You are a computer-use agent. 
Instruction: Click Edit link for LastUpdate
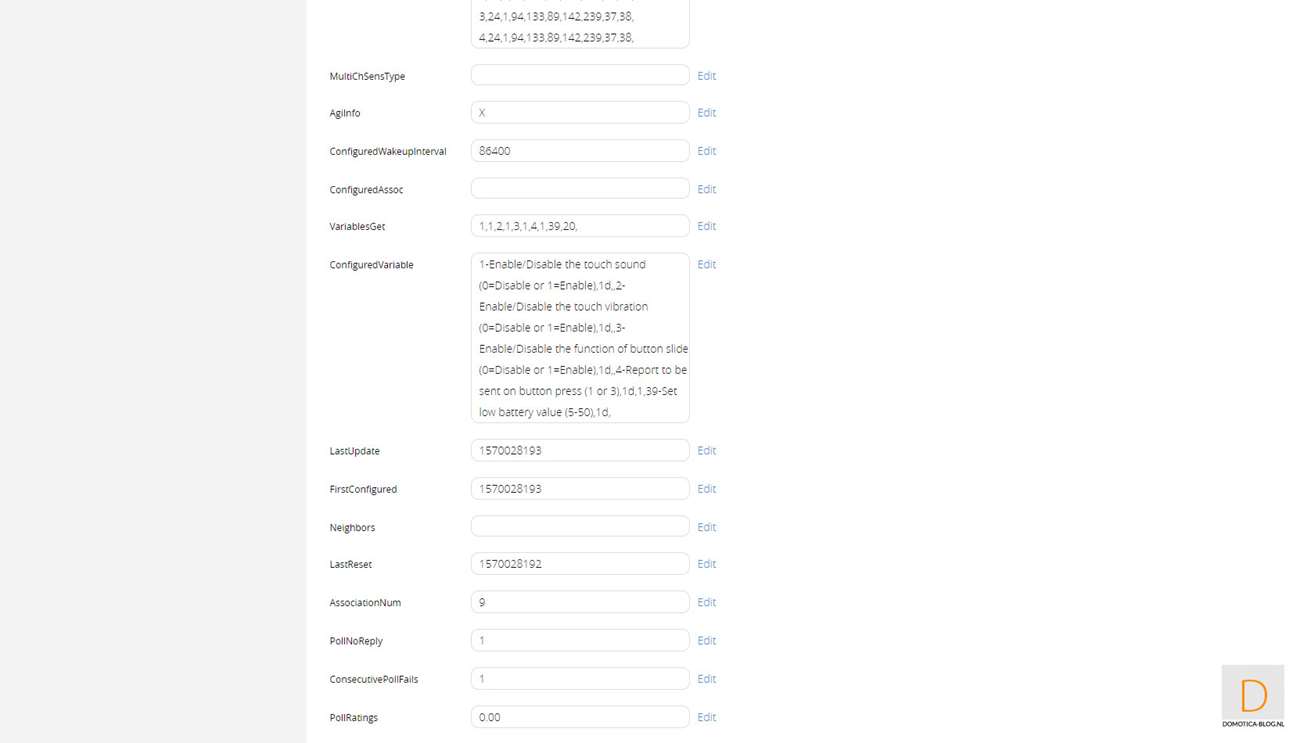[706, 451]
